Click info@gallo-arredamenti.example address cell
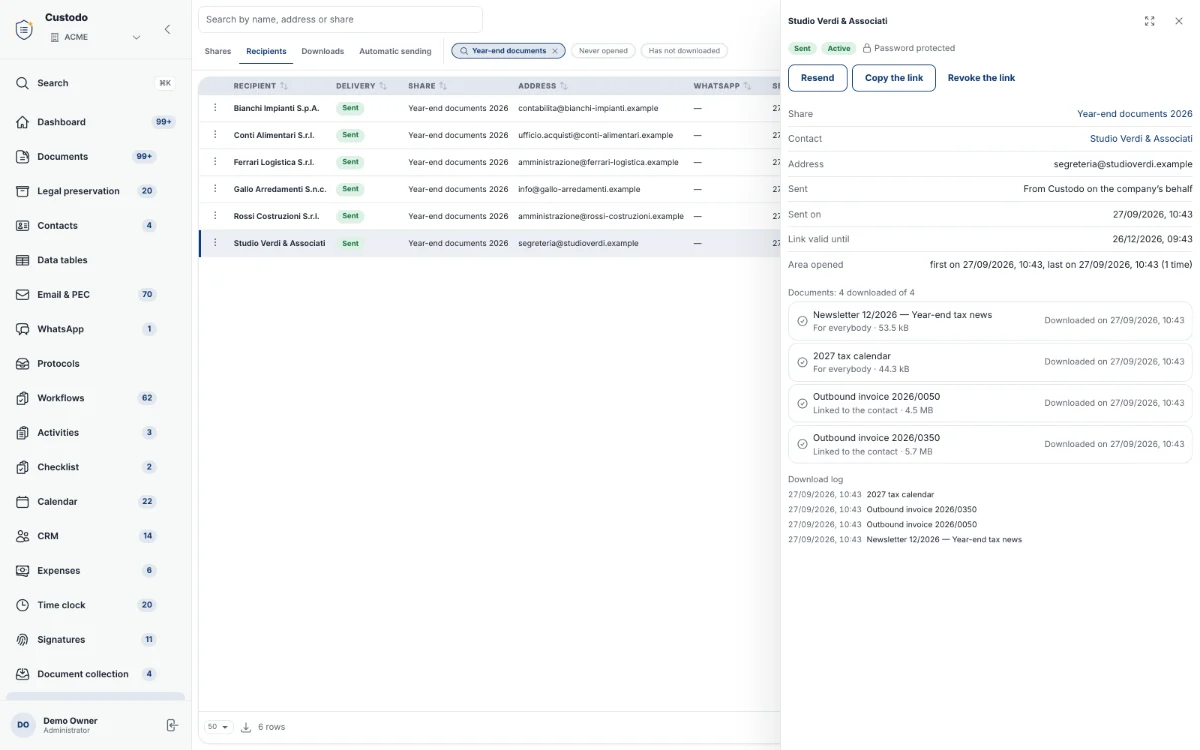 579,189
